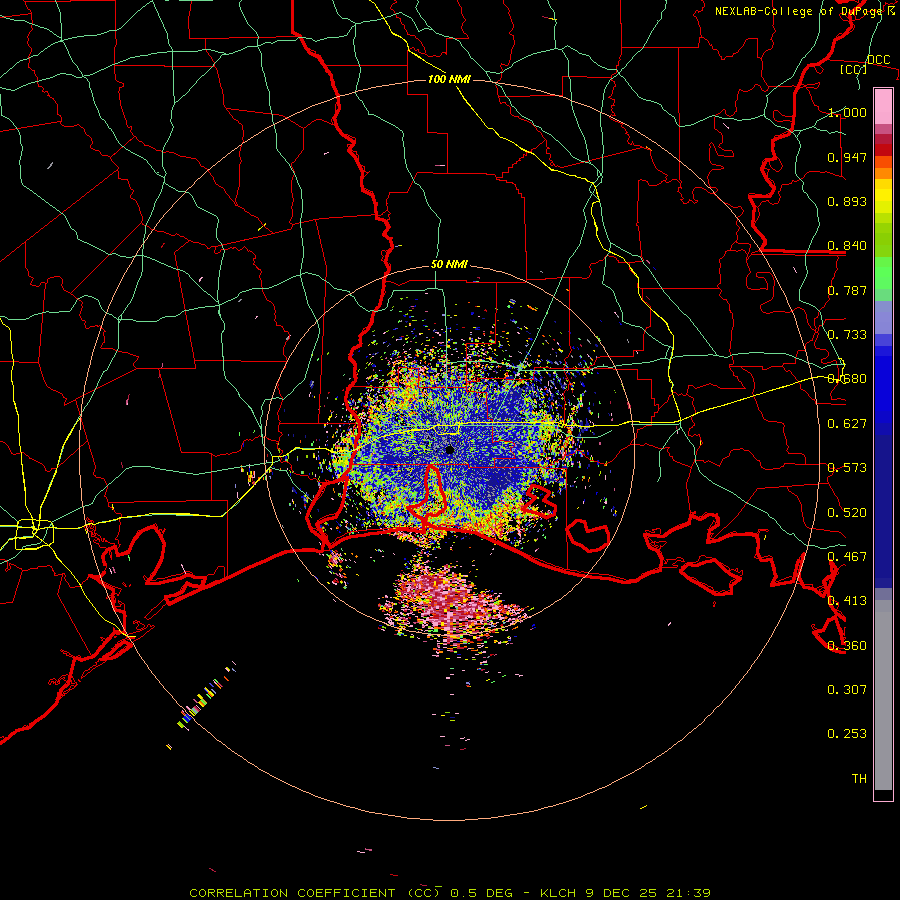This screenshot has height=900, width=900.
Task: Click the 50 NMI range ring label
Action: coord(449,265)
